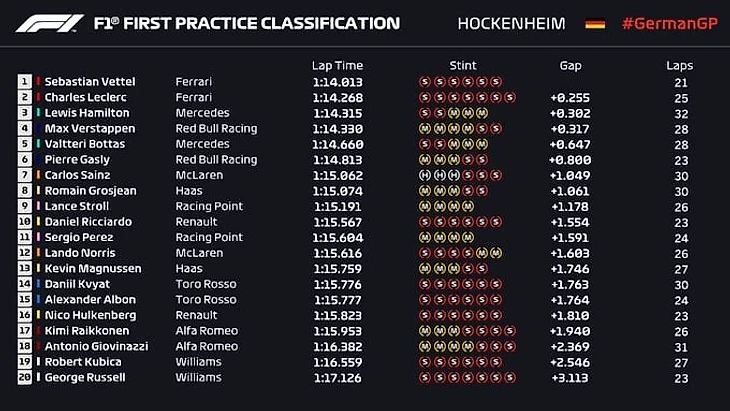
Task: Click the last tyre icon in Russell's stint
Action: coord(510,378)
